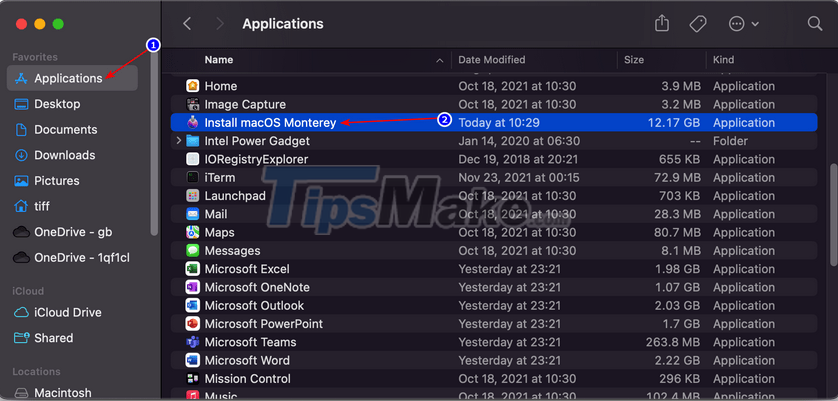Click the 80.7 MB size cell
Screen dimensions: 838x401
pos(678,233)
